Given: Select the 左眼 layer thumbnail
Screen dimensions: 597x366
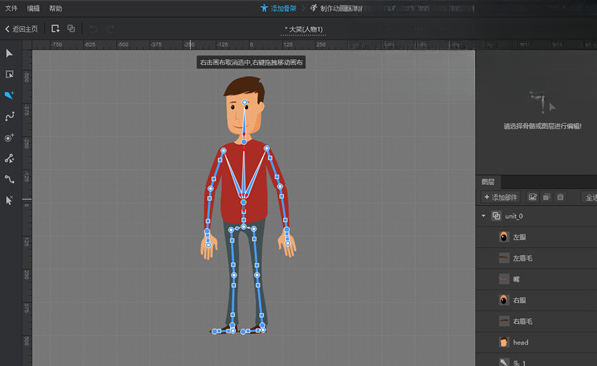Looking at the screenshot, I should point(504,237).
